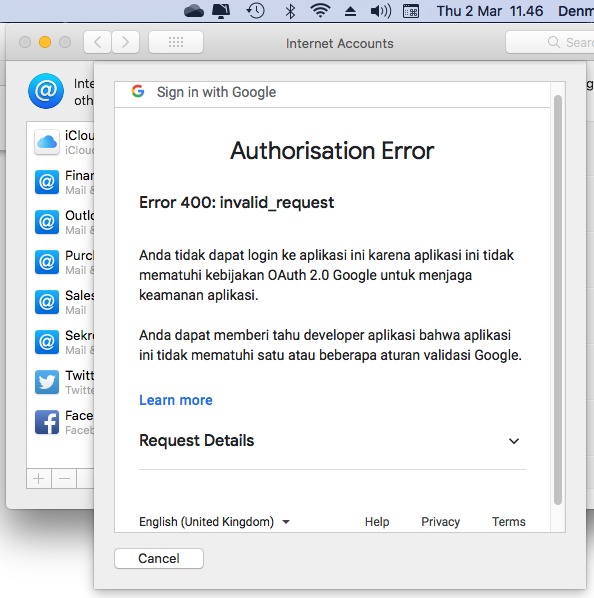The width and height of the screenshot is (594, 598).
Task: Click the Search field in Internet Accounts
Action: 550,42
